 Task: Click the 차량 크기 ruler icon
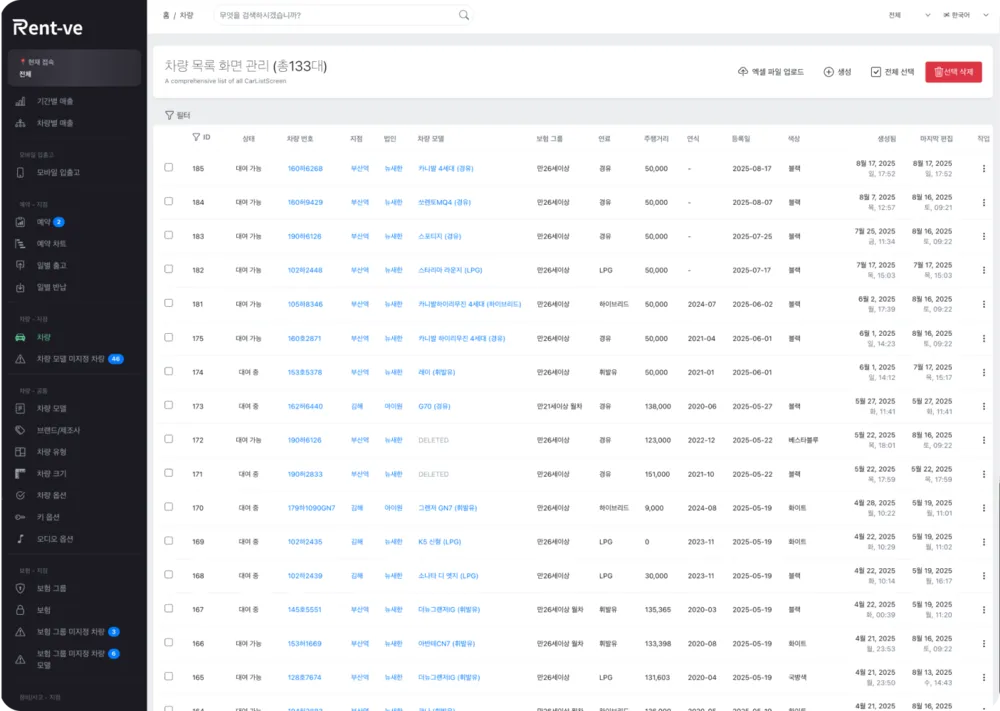(20, 474)
